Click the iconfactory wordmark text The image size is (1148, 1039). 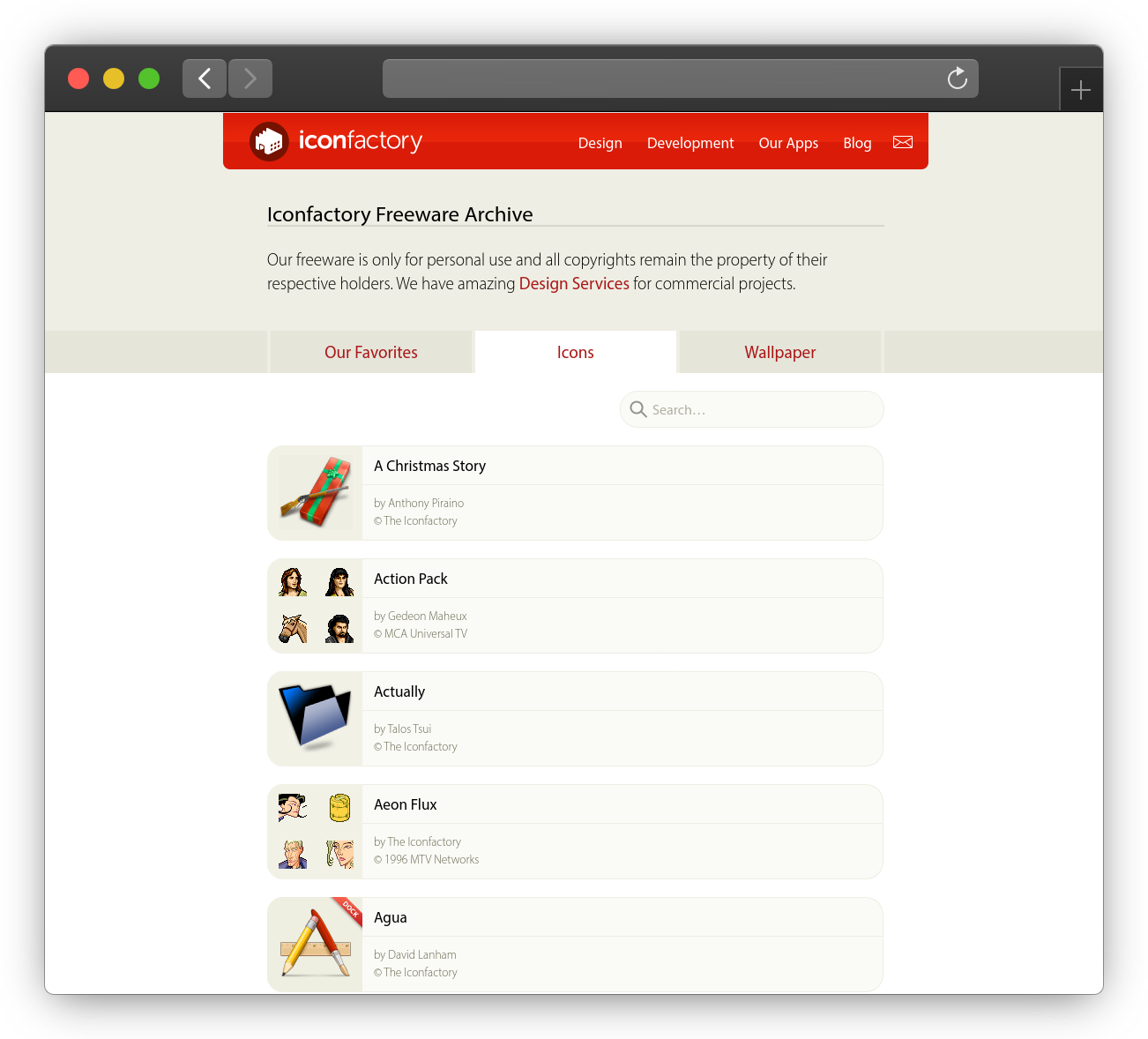pos(361,140)
